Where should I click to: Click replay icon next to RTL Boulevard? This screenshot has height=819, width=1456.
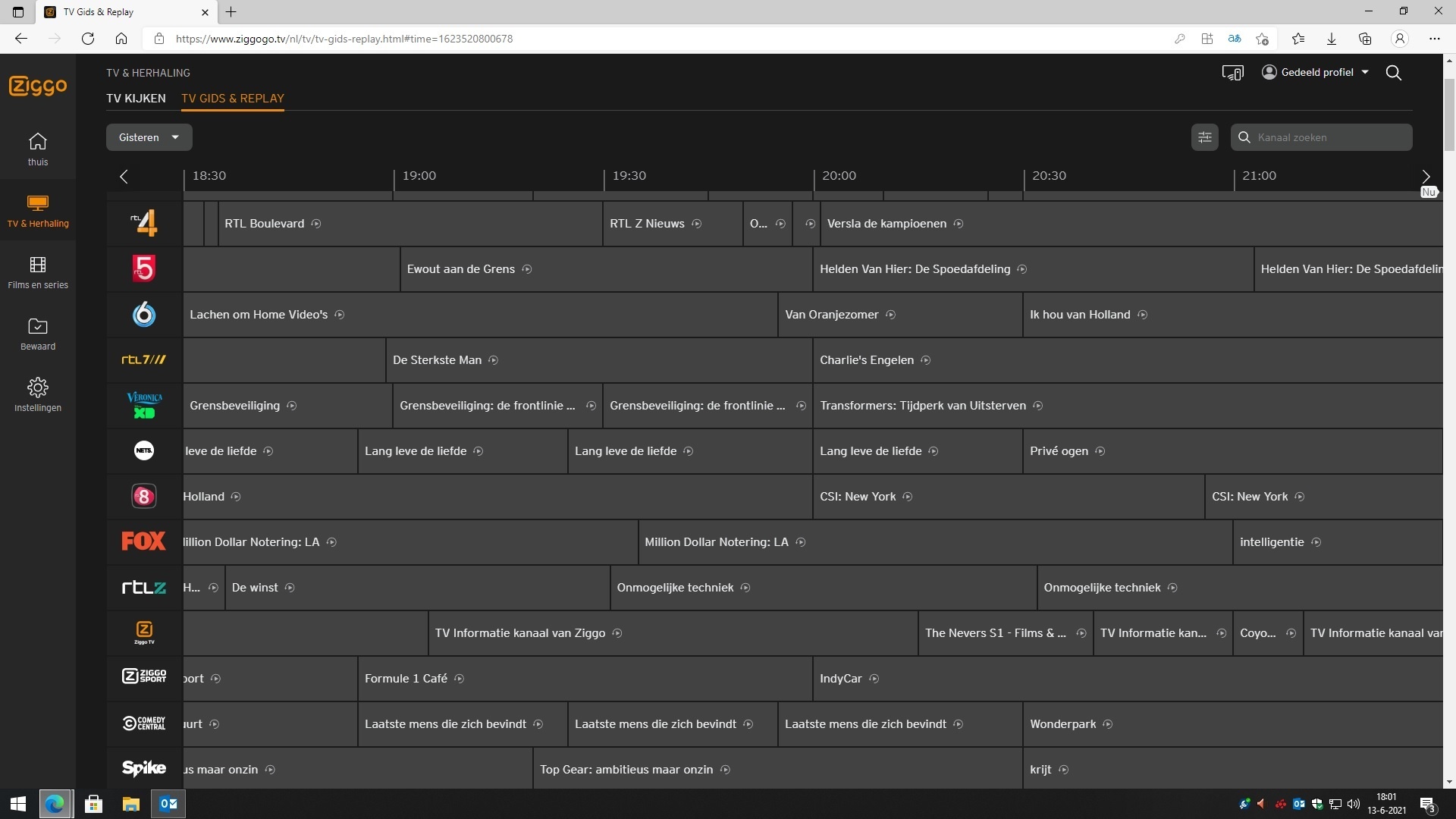pyautogui.click(x=316, y=224)
